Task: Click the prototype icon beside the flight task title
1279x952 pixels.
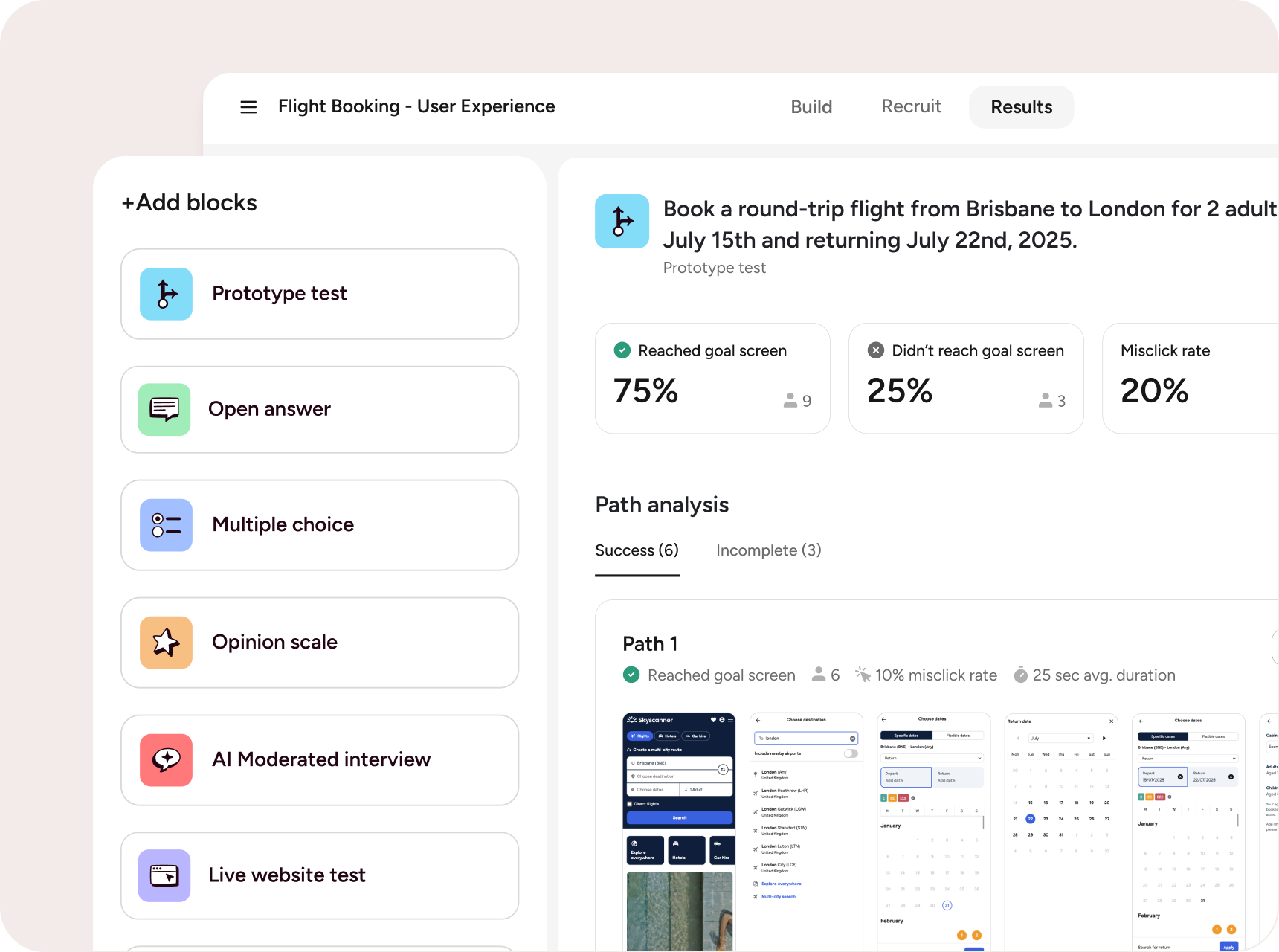Action: (x=622, y=221)
